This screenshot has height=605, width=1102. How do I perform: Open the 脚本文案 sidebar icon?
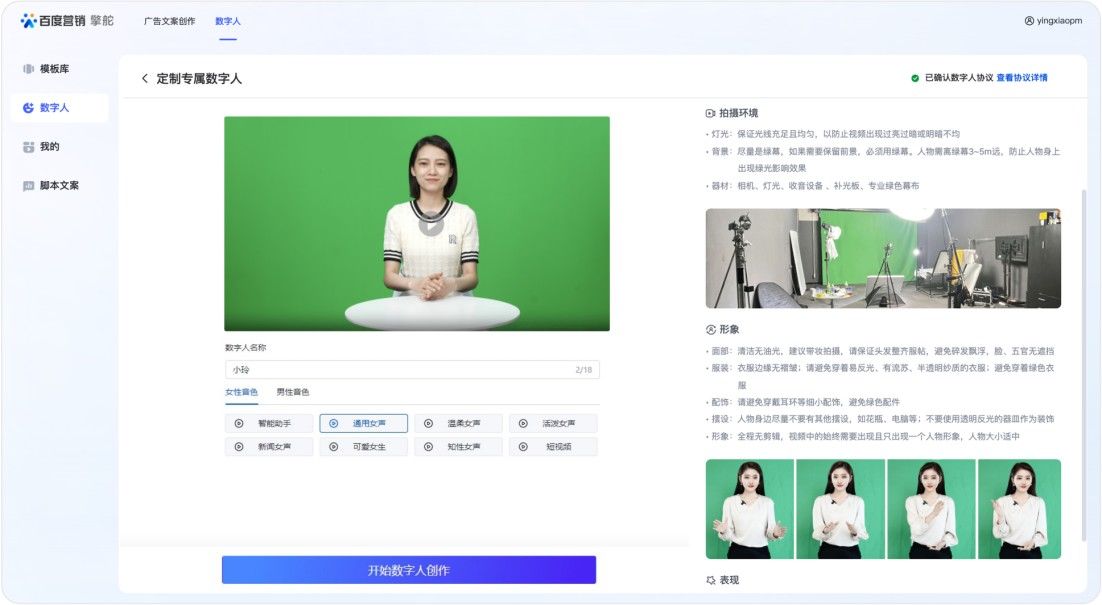click(28, 186)
